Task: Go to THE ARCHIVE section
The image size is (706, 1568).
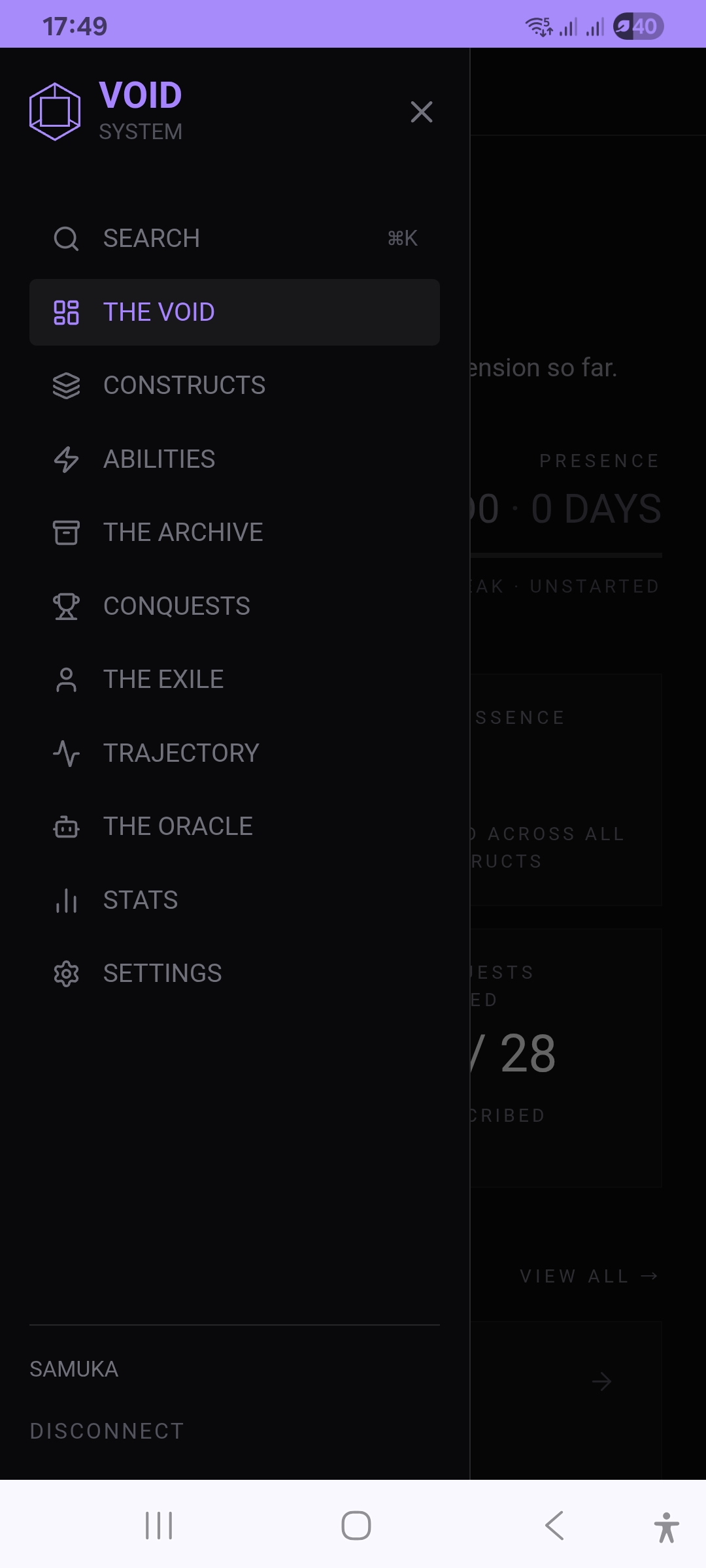Action: (235, 532)
